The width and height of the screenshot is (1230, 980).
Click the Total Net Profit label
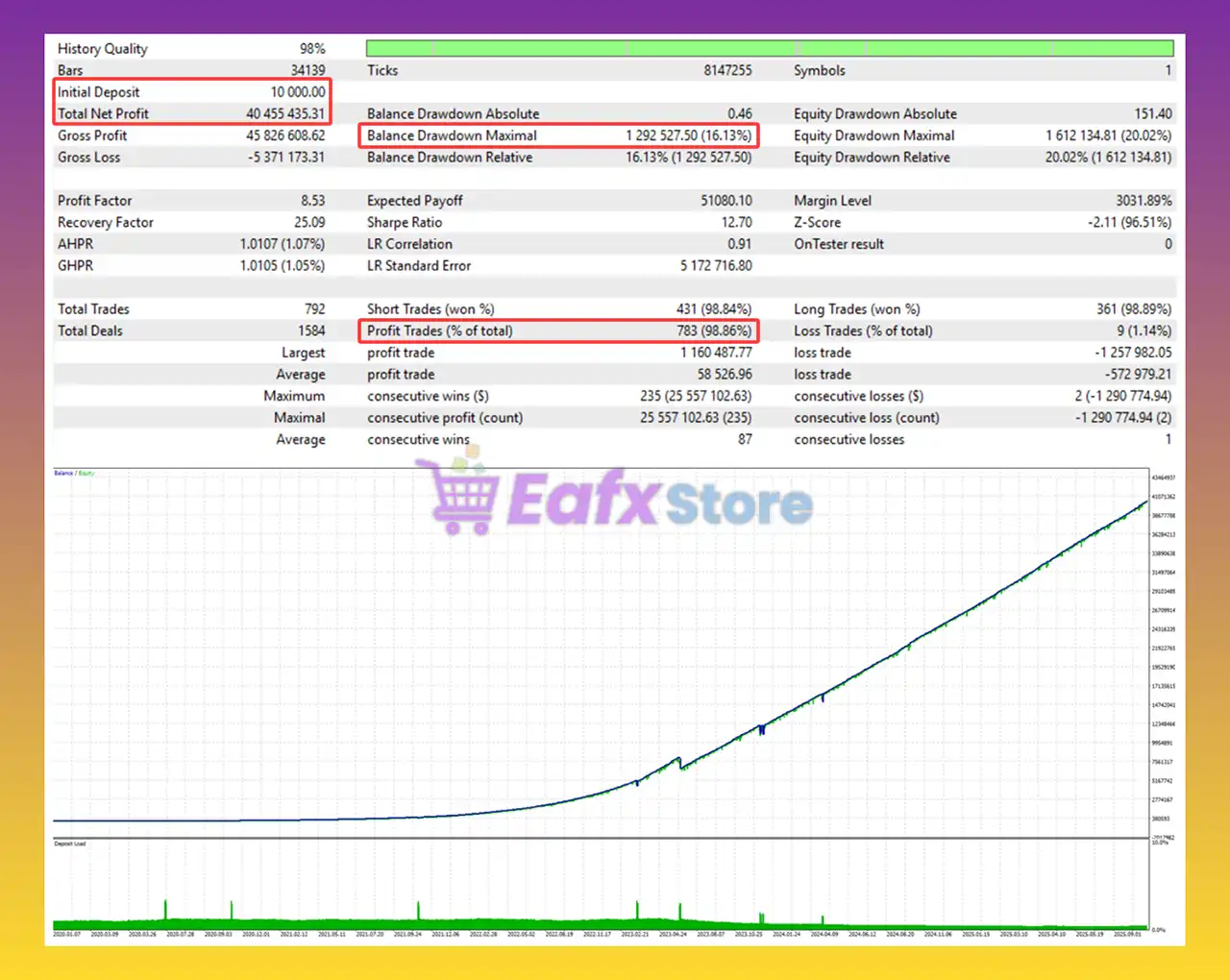coord(103,113)
